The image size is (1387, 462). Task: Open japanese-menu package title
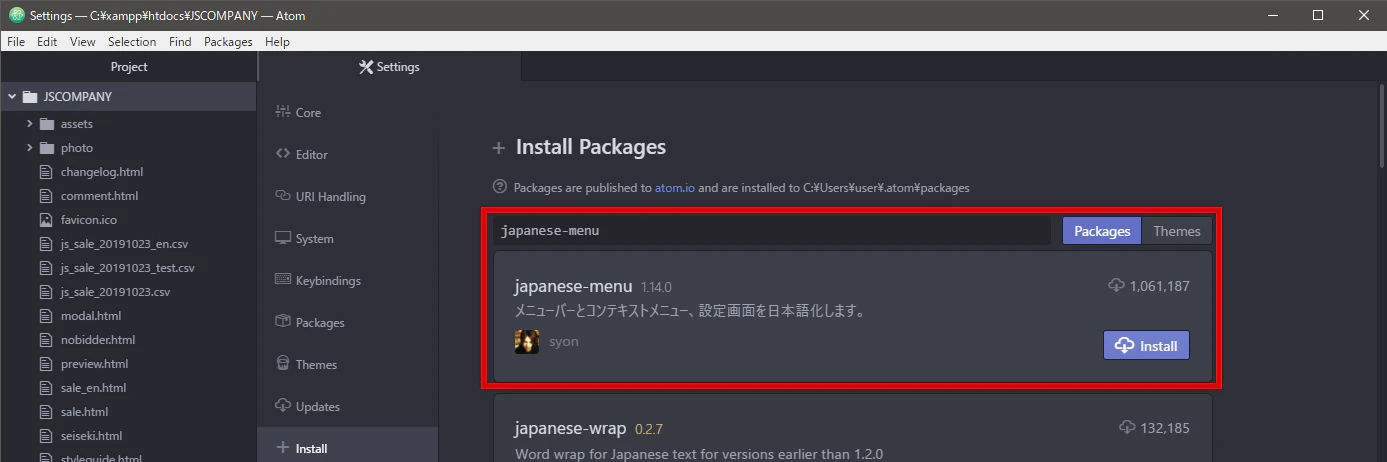pos(573,286)
